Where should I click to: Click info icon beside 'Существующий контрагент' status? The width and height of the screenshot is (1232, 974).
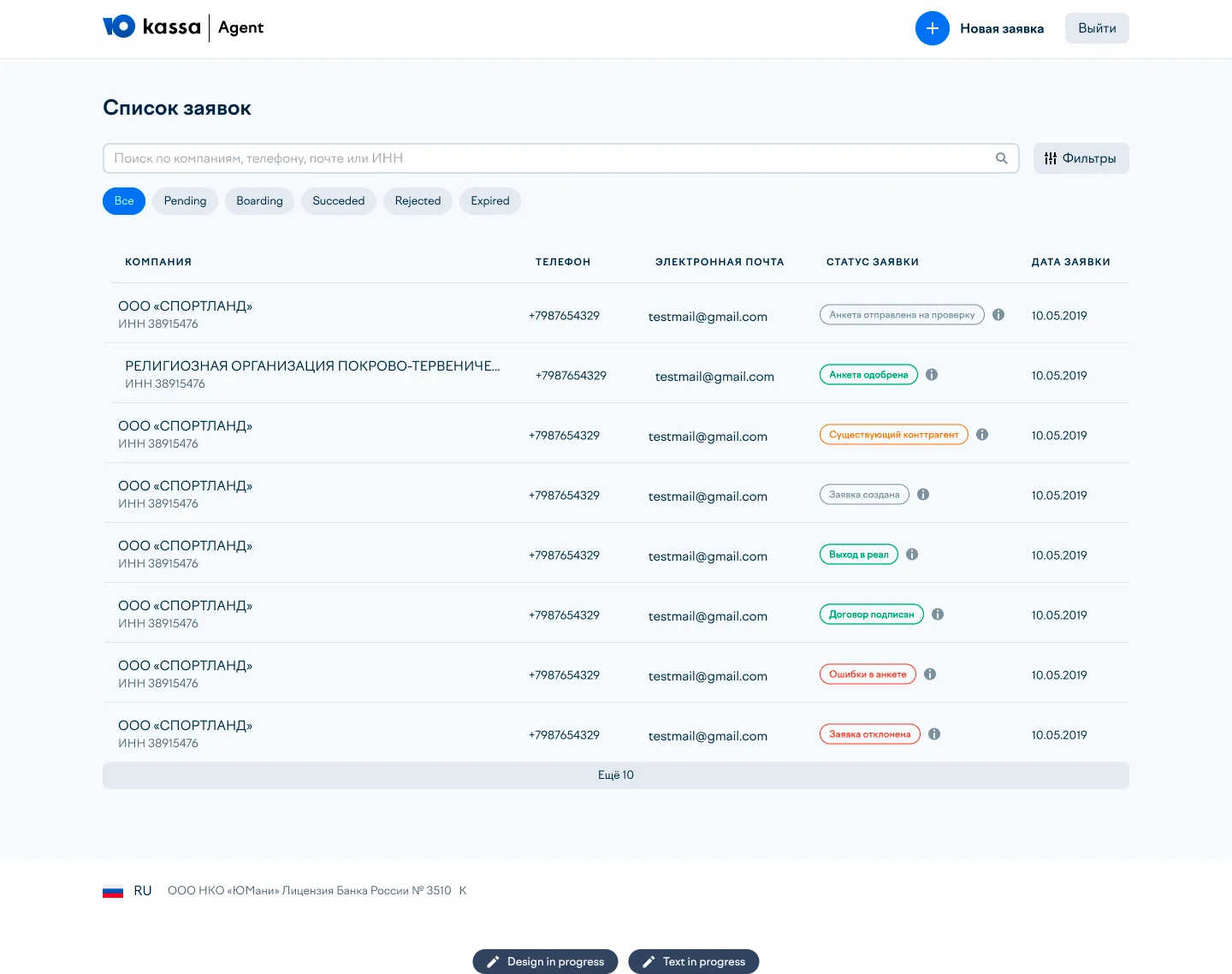pos(982,435)
